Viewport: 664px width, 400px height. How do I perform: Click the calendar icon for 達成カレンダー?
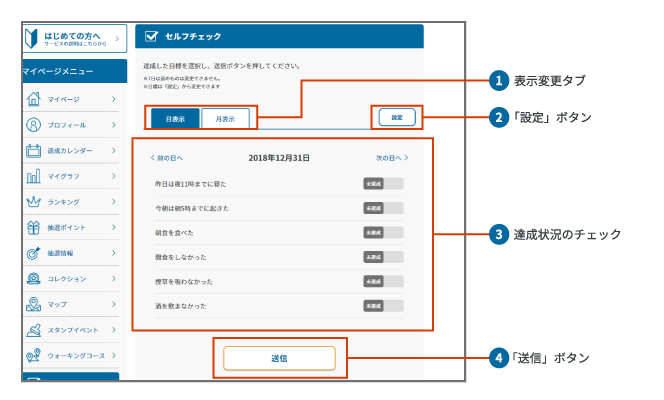point(33,150)
